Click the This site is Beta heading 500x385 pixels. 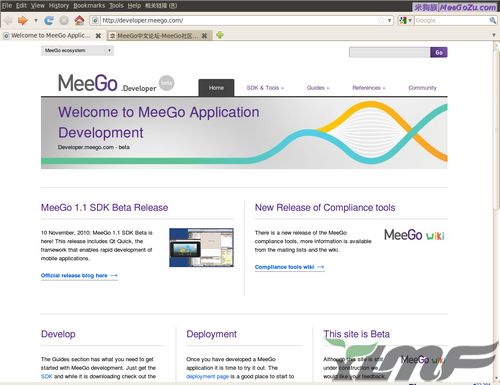[x=356, y=334]
